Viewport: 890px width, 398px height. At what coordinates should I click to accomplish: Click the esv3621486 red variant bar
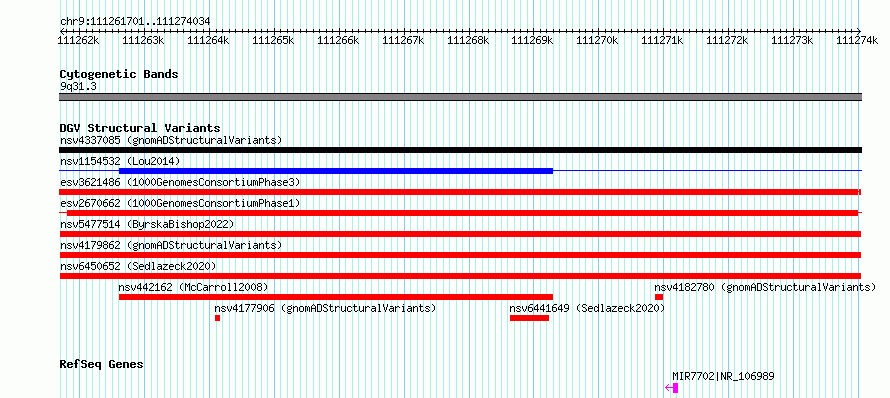[460, 192]
